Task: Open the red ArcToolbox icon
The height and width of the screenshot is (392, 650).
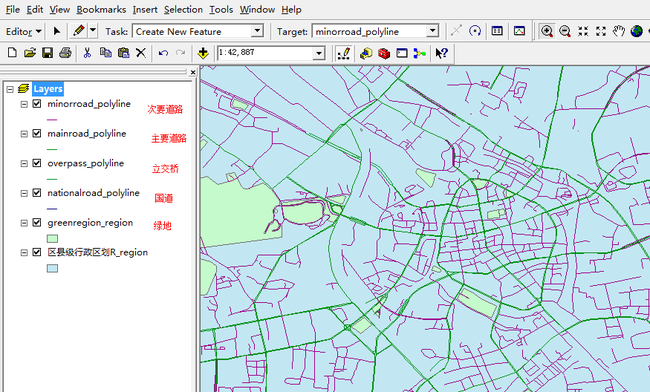Action: pos(384,53)
